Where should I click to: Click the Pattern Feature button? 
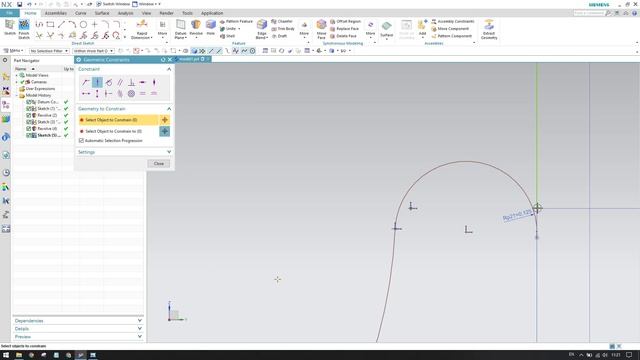[236, 21]
